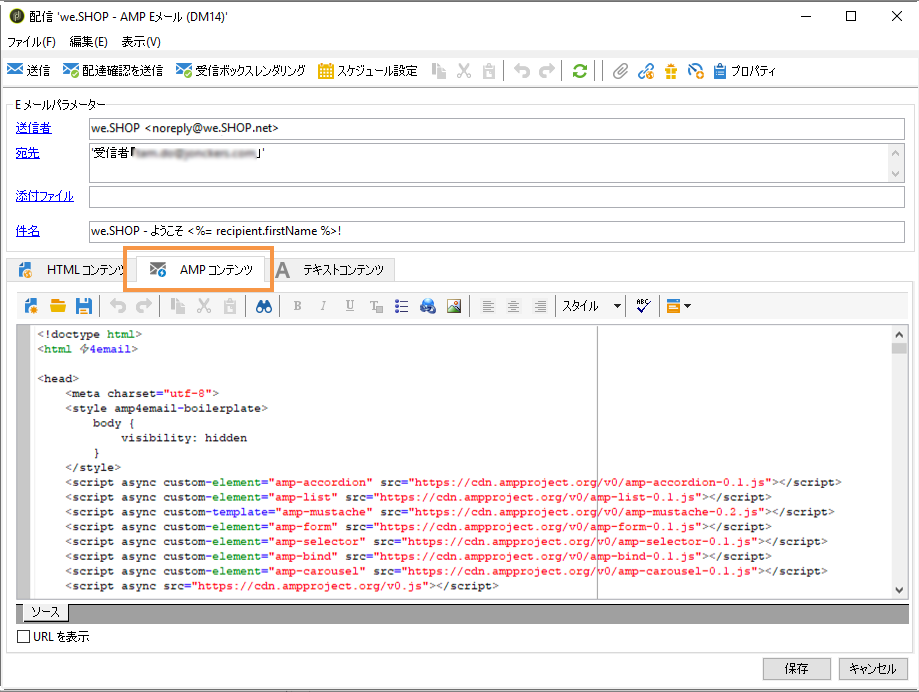Click the undo icon in editor toolbar
Viewport: 919px width, 692px height.
click(x=118, y=305)
